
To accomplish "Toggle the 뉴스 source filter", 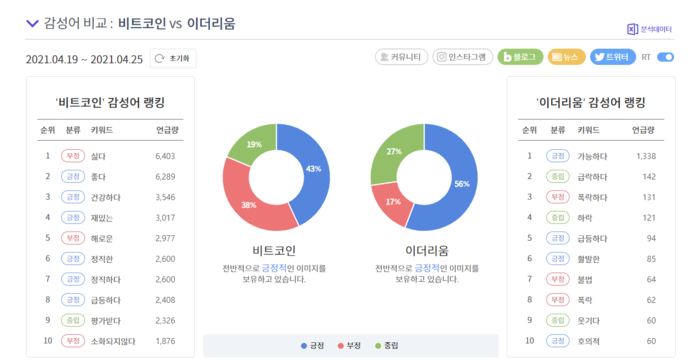I will tap(566, 57).
